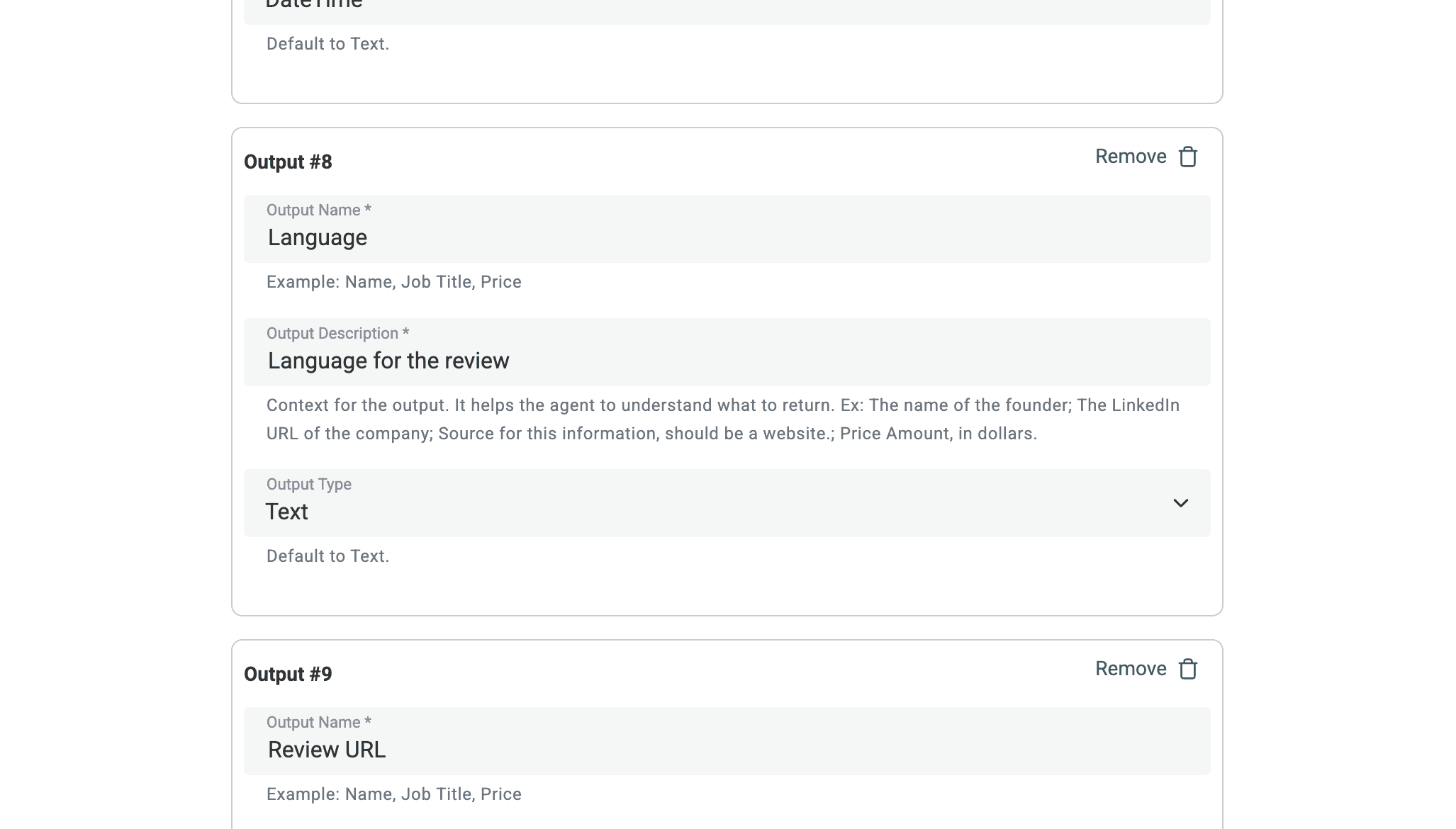Click the Output #9 heading
Screen dimensions: 1456x829
288,675
